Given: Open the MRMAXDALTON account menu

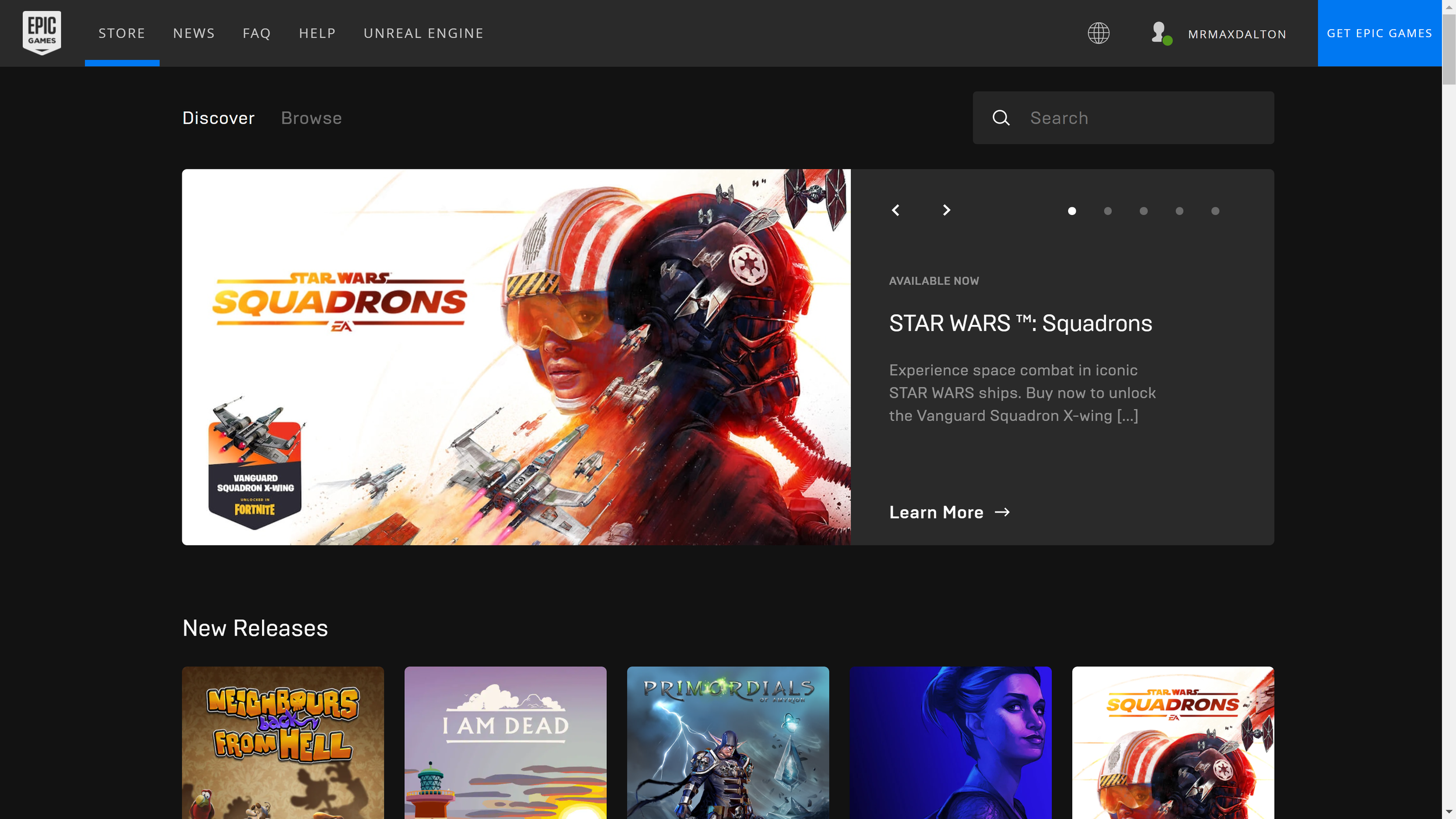Looking at the screenshot, I should point(1237,34).
